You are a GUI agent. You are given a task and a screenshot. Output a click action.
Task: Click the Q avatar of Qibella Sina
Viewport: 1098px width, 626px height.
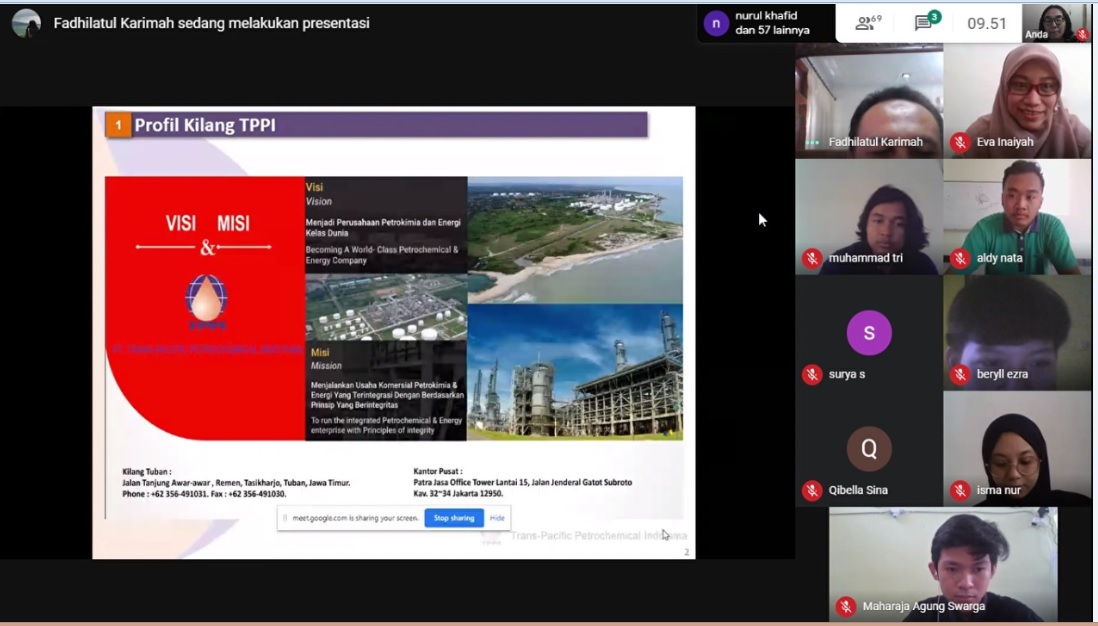click(x=868, y=449)
